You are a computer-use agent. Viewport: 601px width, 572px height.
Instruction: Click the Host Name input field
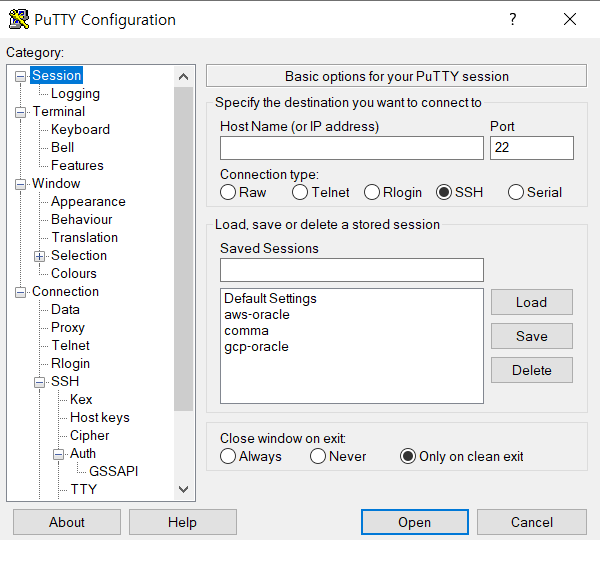pos(352,148)
